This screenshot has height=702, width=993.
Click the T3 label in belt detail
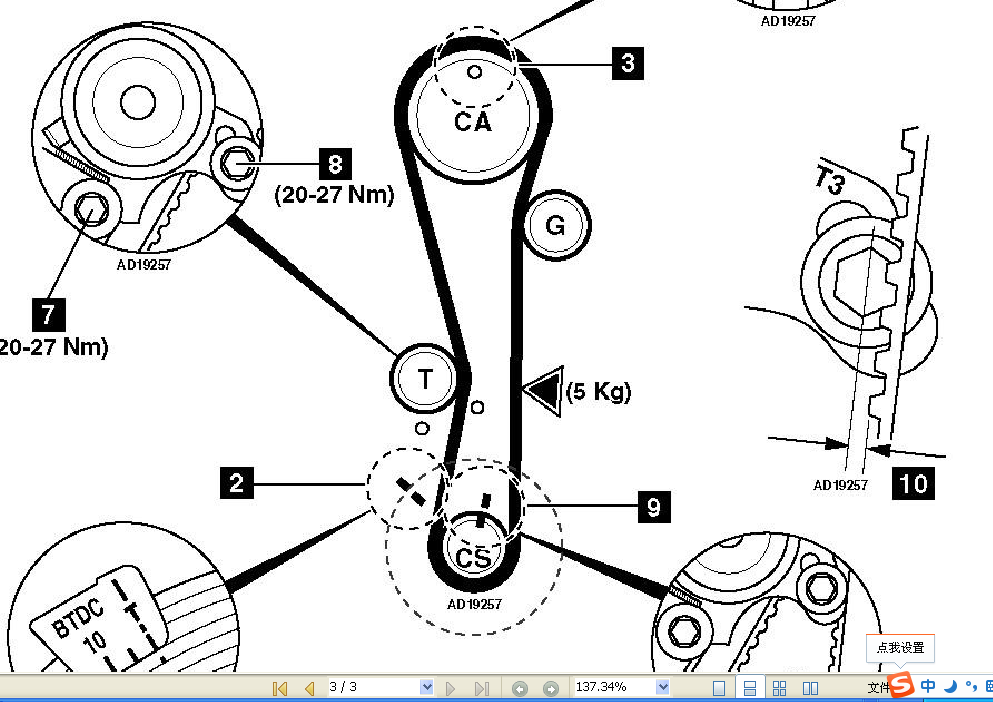pos(830,179)
